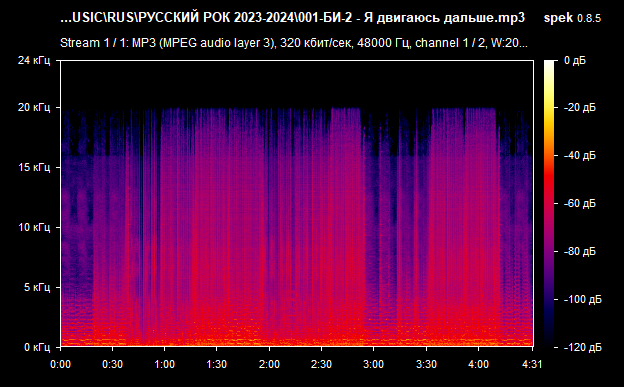Image resolution: width=624 pixels, height=387 pixels.
Task: Click inside the spectrogram plot area
Action: 297,204
